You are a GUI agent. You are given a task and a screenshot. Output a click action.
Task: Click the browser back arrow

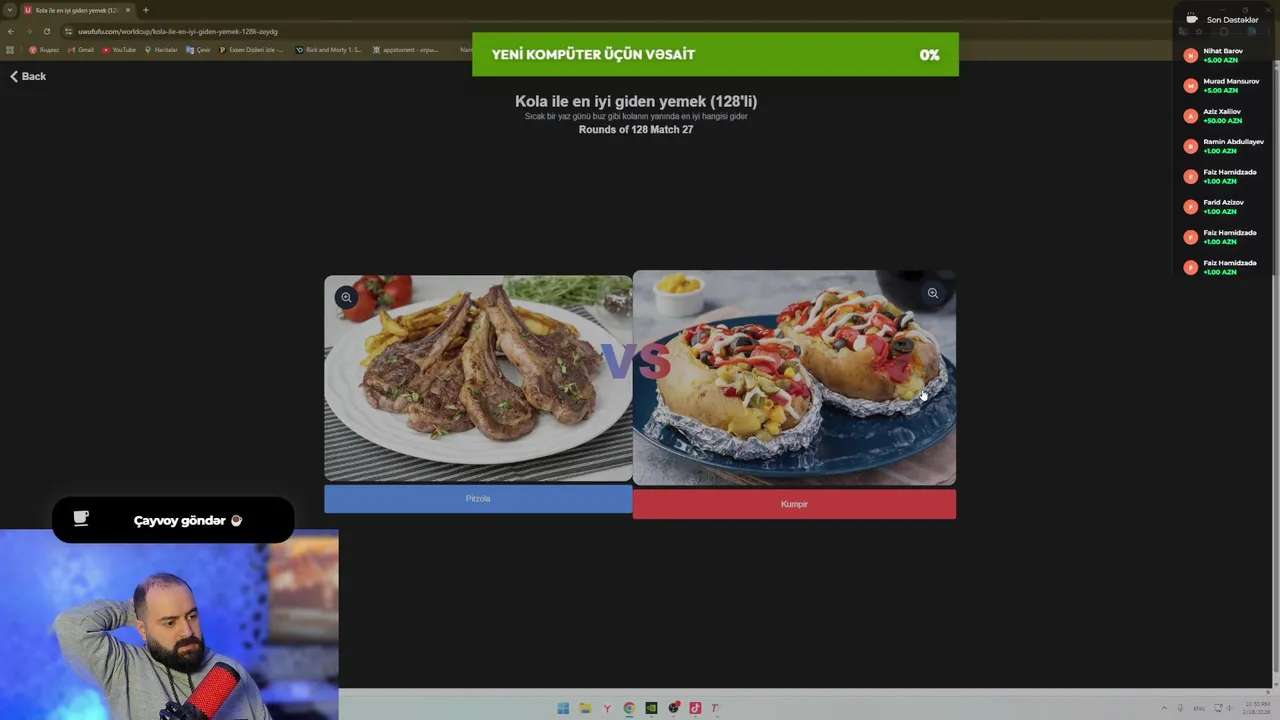(x=10, y=31)
